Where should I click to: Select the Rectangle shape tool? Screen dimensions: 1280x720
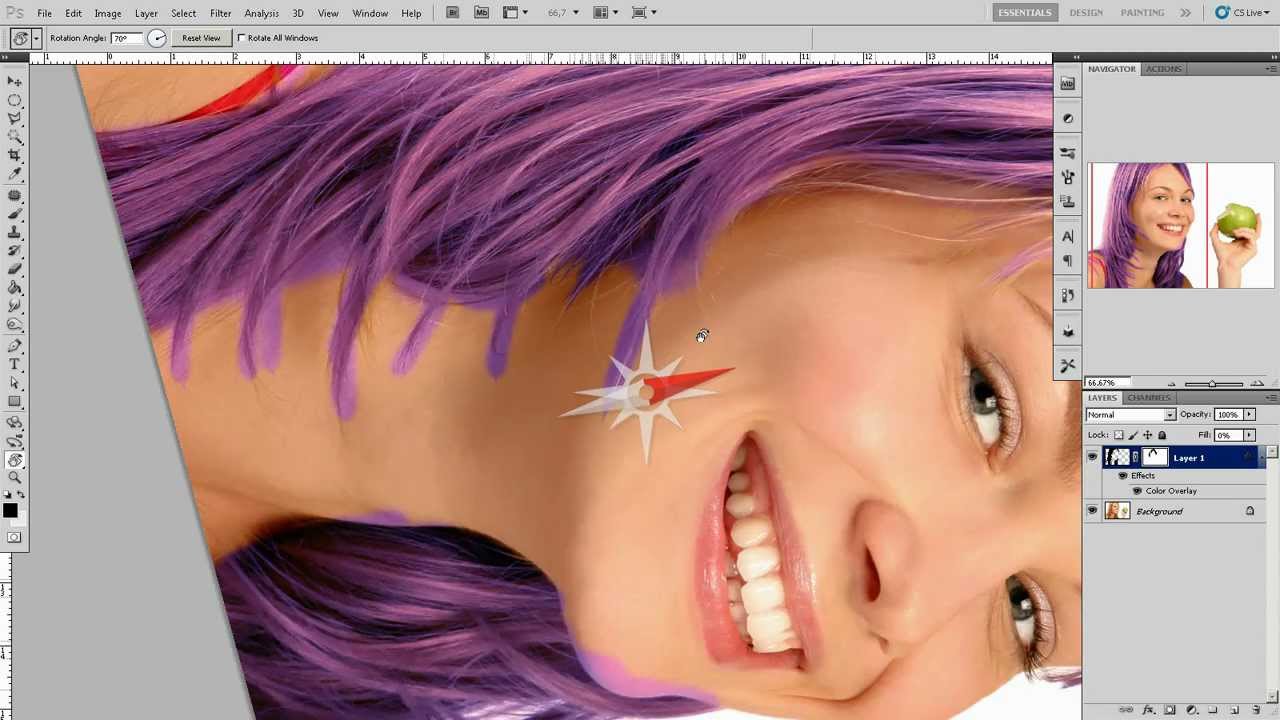coord(14,401)
